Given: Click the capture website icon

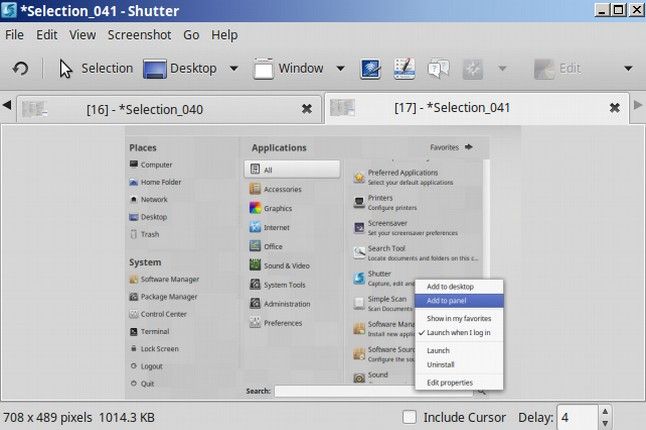Looking at the screenshot, I should pos(370,69).
